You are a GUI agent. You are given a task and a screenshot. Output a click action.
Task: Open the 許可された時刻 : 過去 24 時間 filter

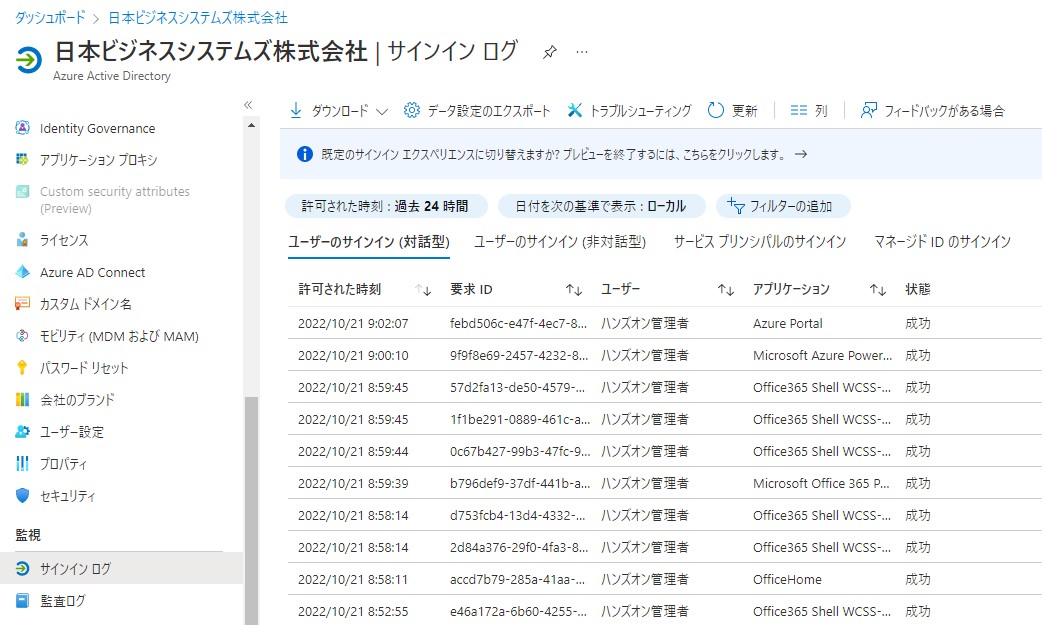pos(386,206)
